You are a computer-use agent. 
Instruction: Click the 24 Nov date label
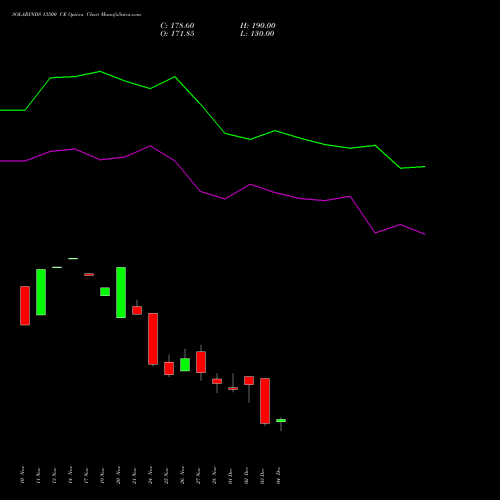(x=150, y=475)
